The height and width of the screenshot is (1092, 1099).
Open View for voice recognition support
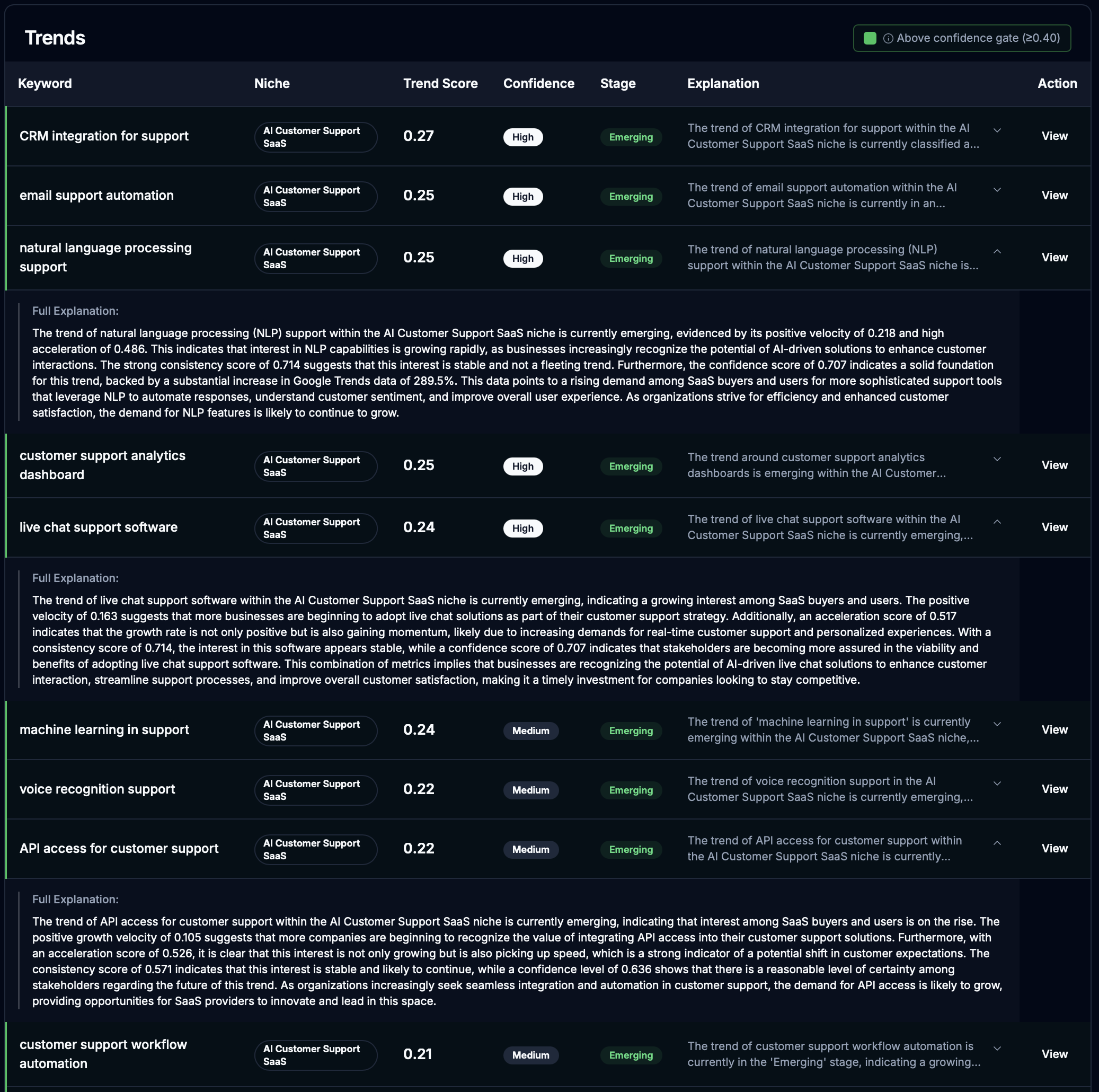click(x=1054, y=789)
